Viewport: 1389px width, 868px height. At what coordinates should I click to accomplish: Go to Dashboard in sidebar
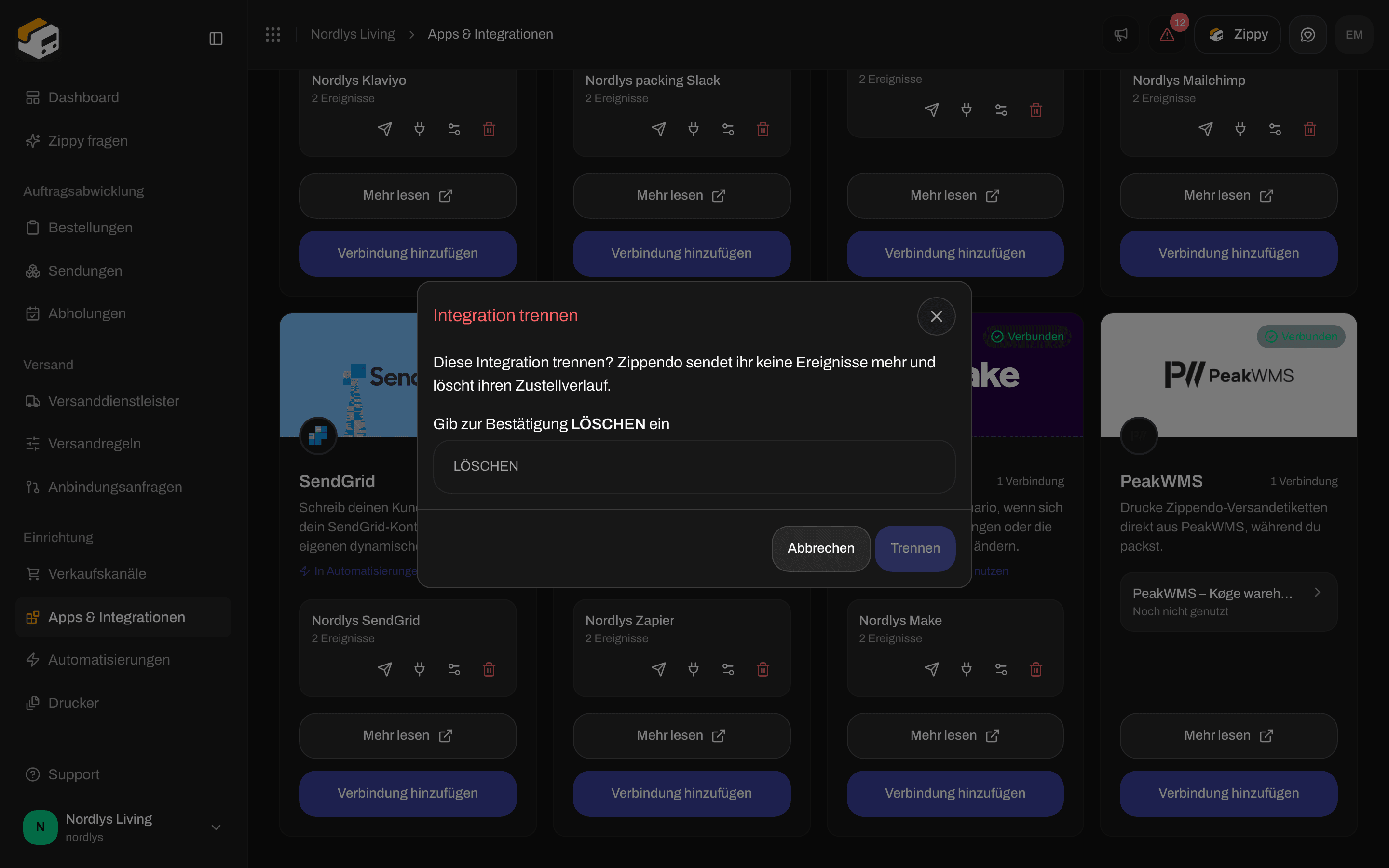point(123,97)
